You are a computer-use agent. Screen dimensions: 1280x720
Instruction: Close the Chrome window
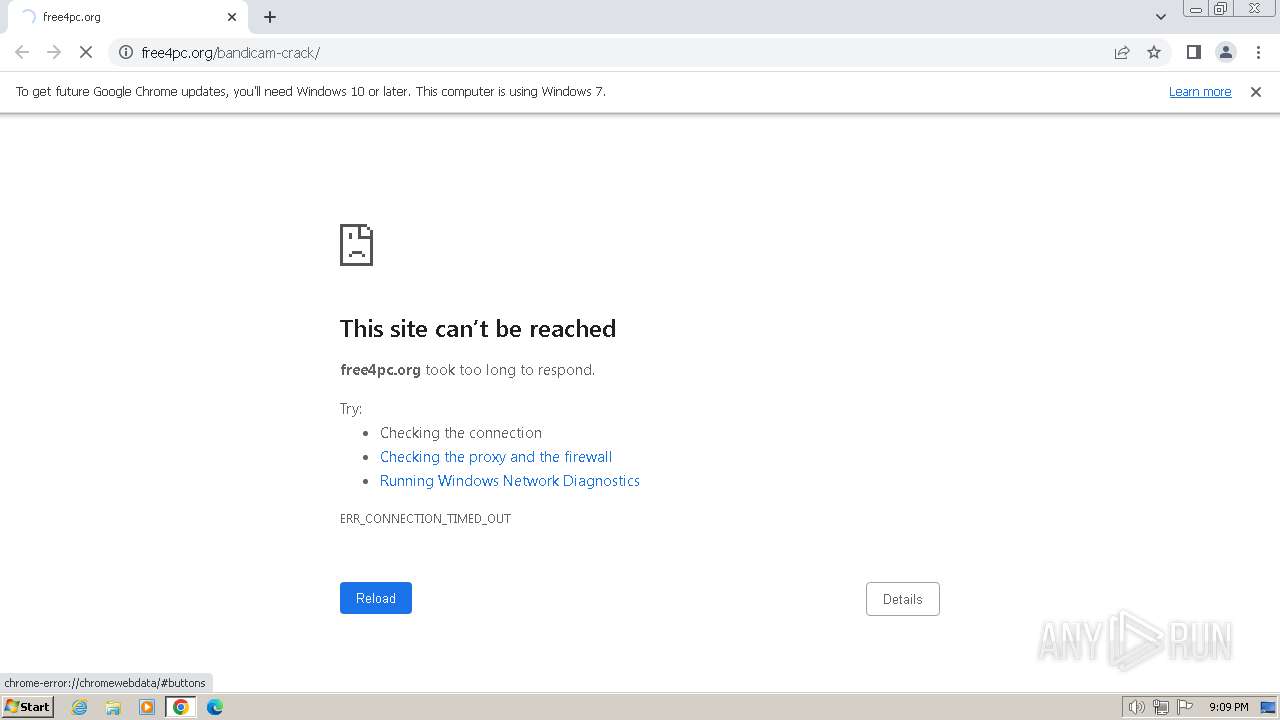[x=1254, y=9]
